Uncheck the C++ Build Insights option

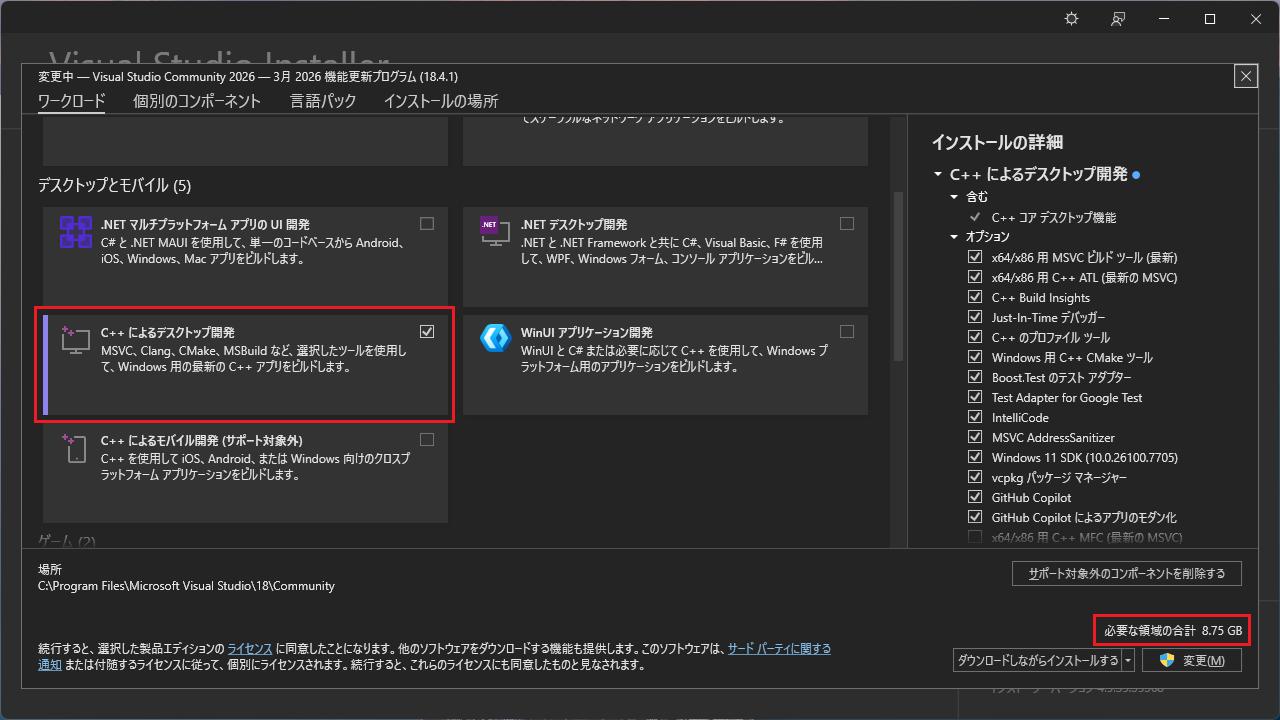pyautogui.click(x=975, y=297)
